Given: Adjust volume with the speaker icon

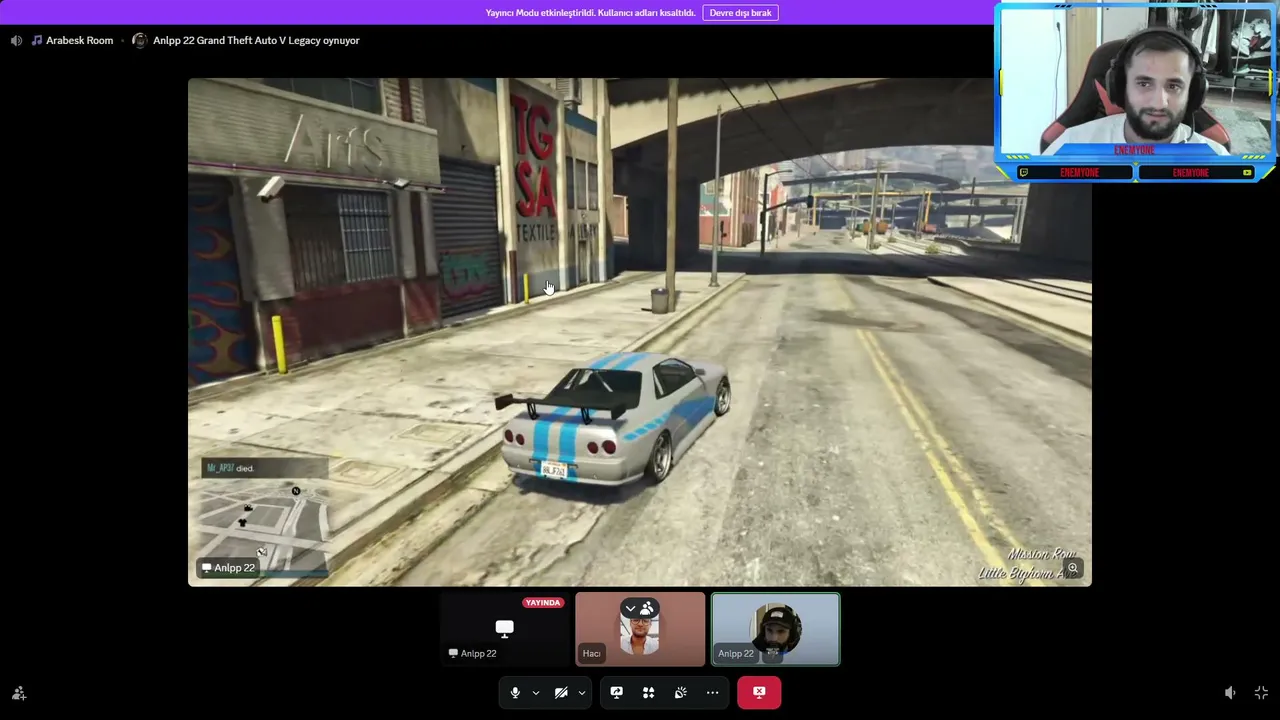Looking at the screenshot, I should click(x=1230, y=693).
